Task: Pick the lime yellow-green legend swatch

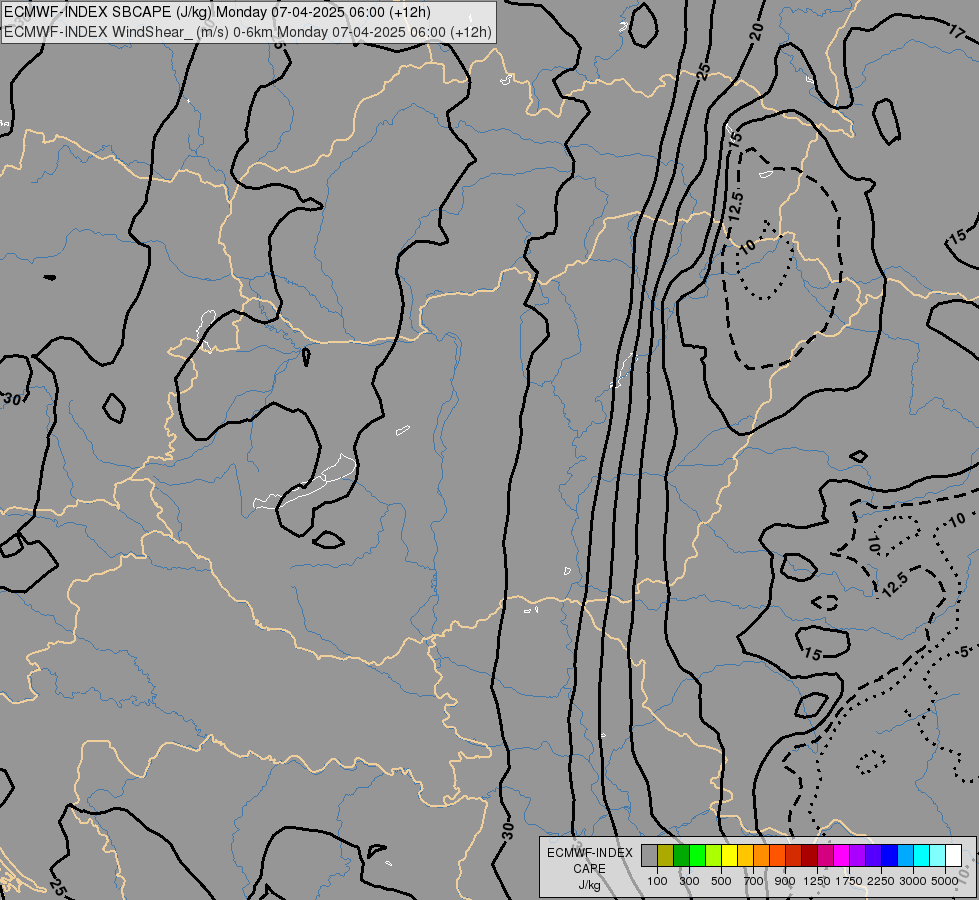Action: [714, 856]
